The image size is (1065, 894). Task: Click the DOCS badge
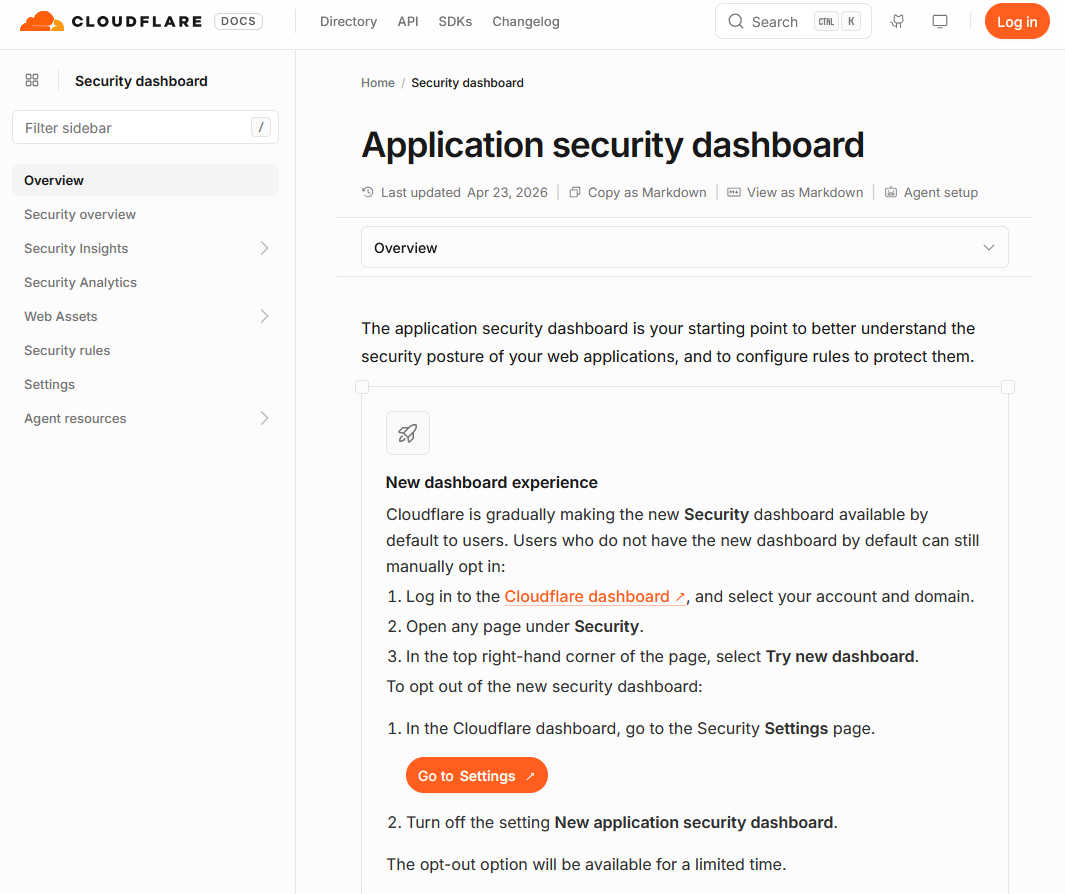click(x=238, y=21)
